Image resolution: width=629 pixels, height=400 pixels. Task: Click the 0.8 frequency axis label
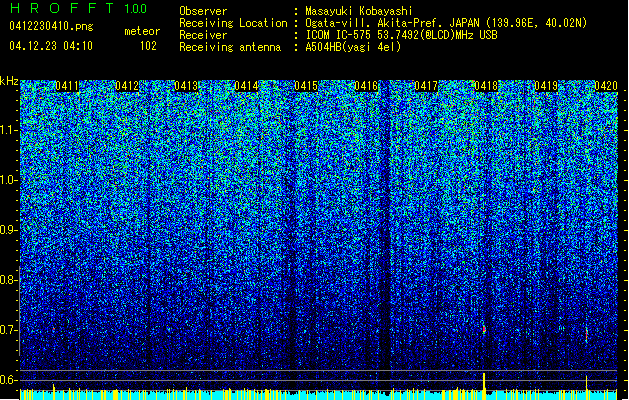pyautogui.click(x=9, y=280)
